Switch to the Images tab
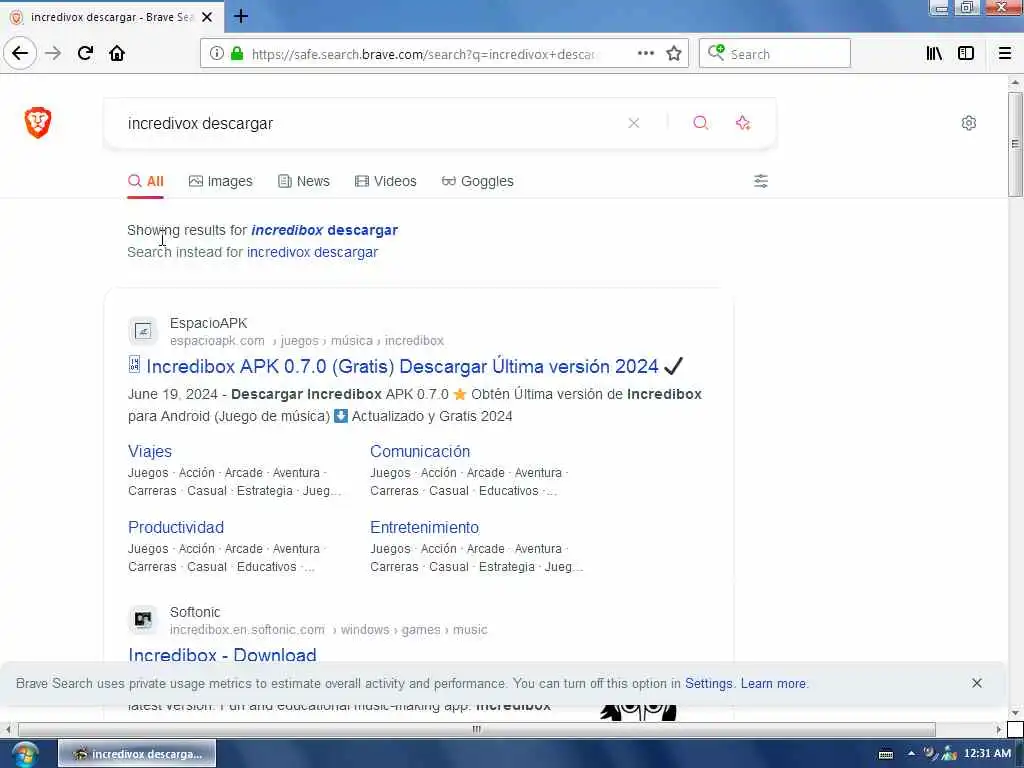This screenshot has width=1024, height=768. pyautogui.click(x=221, y=181)
